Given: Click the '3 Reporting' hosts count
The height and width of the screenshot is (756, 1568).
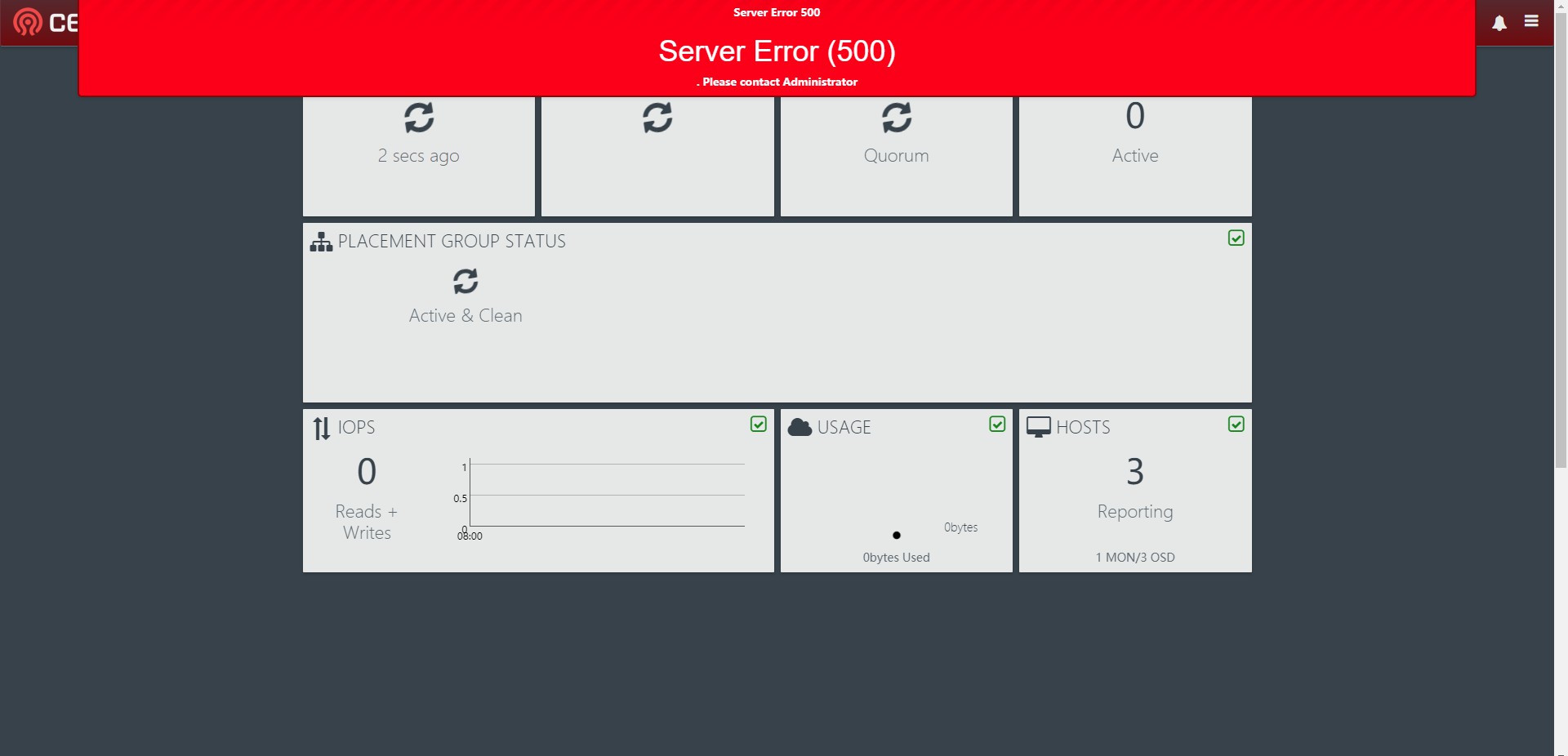Looking at the screenshot, I should coord(1134,472).
